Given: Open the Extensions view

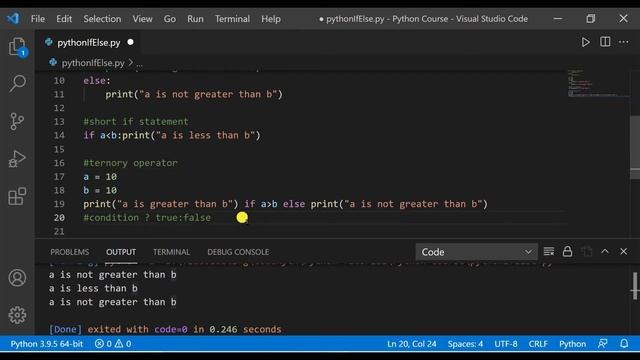Looking at the screenshot, I should click(17, 196).
